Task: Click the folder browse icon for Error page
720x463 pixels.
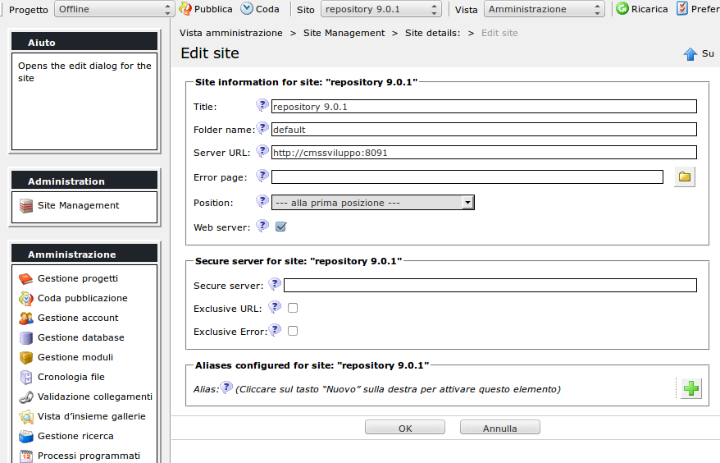Action: (684, 177)
